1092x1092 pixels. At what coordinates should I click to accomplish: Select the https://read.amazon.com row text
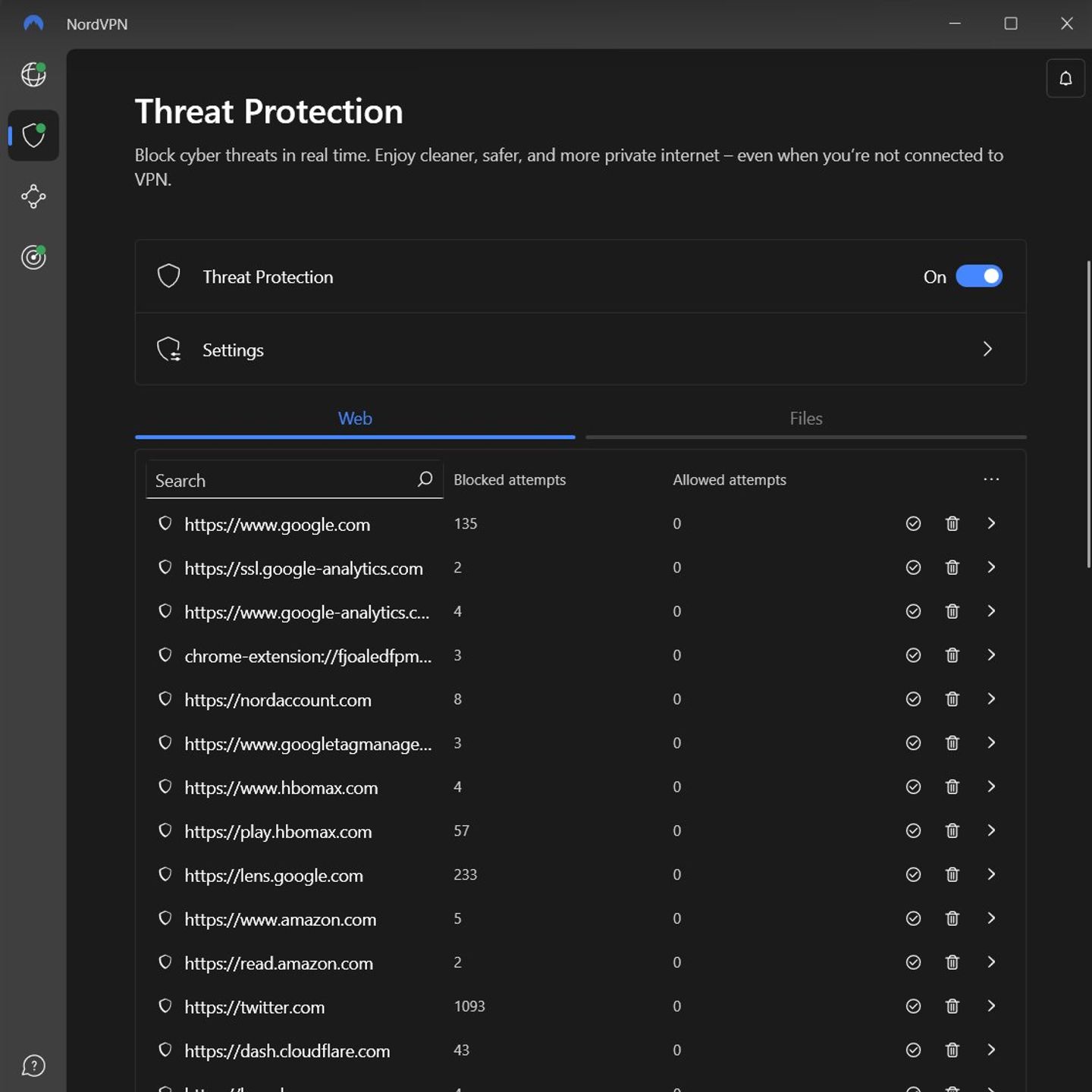(278, 964)
